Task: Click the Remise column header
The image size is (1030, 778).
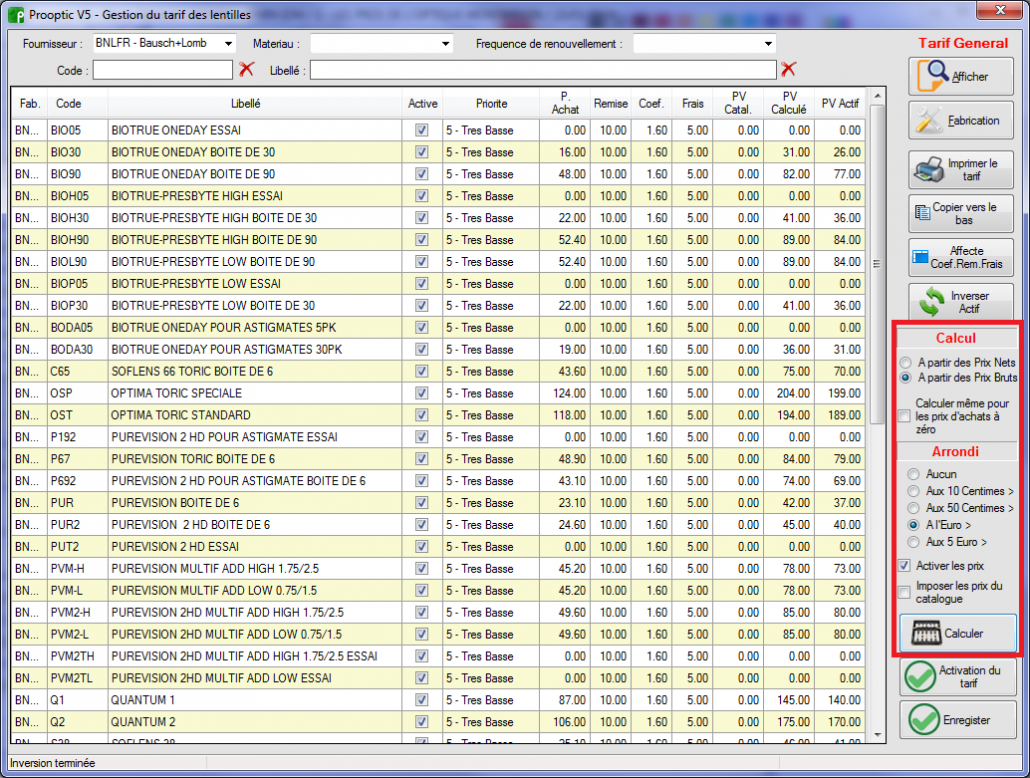Action: 610,103
